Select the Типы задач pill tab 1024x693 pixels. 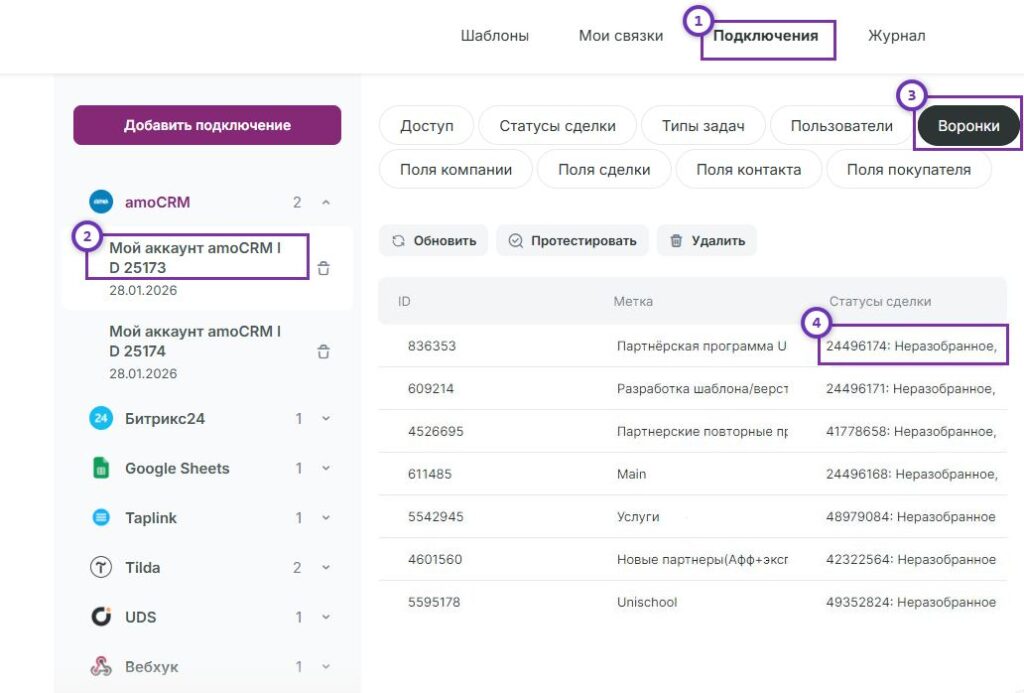pyautogui.click(x=703, y=125)
